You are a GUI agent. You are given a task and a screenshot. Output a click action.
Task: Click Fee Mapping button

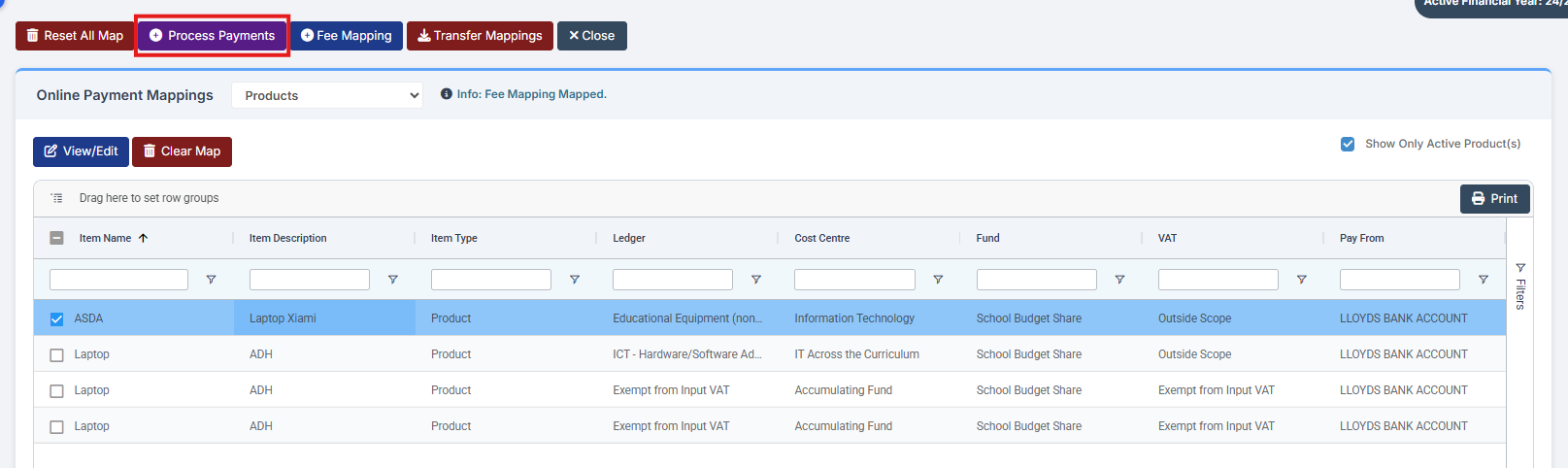click(347, 36)
